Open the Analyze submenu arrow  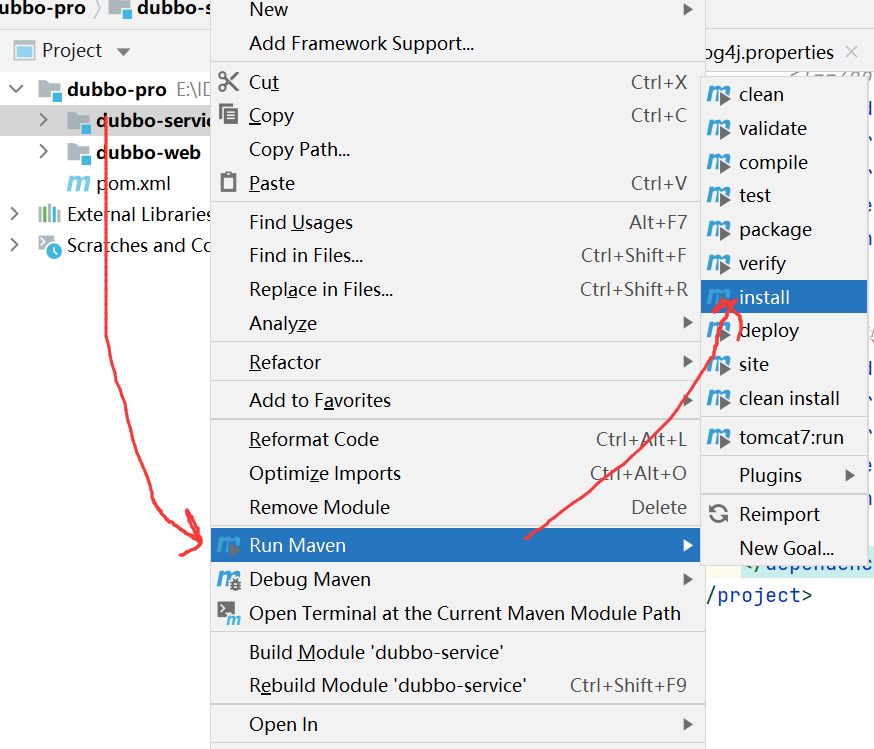pyautogui.click(x=688, y=322)
